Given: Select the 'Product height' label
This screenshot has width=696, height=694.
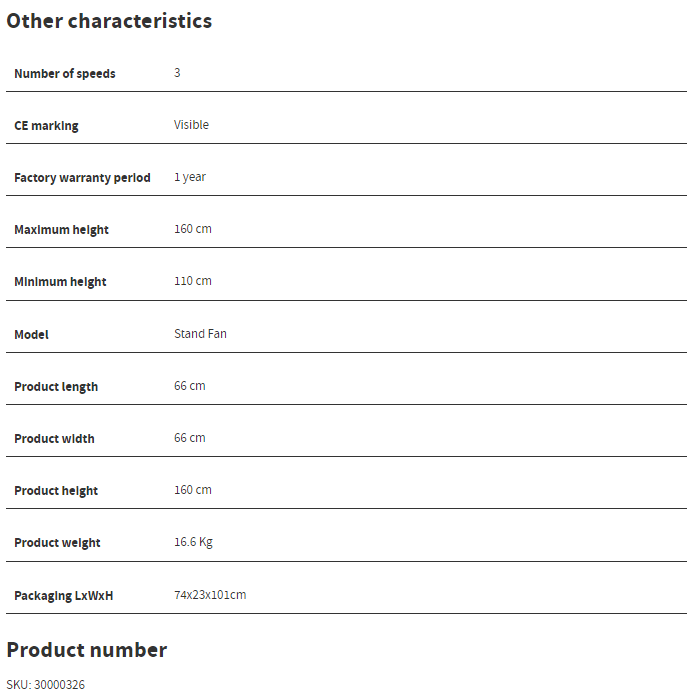Looking at the screenshot, I should (x=56, y=491).
